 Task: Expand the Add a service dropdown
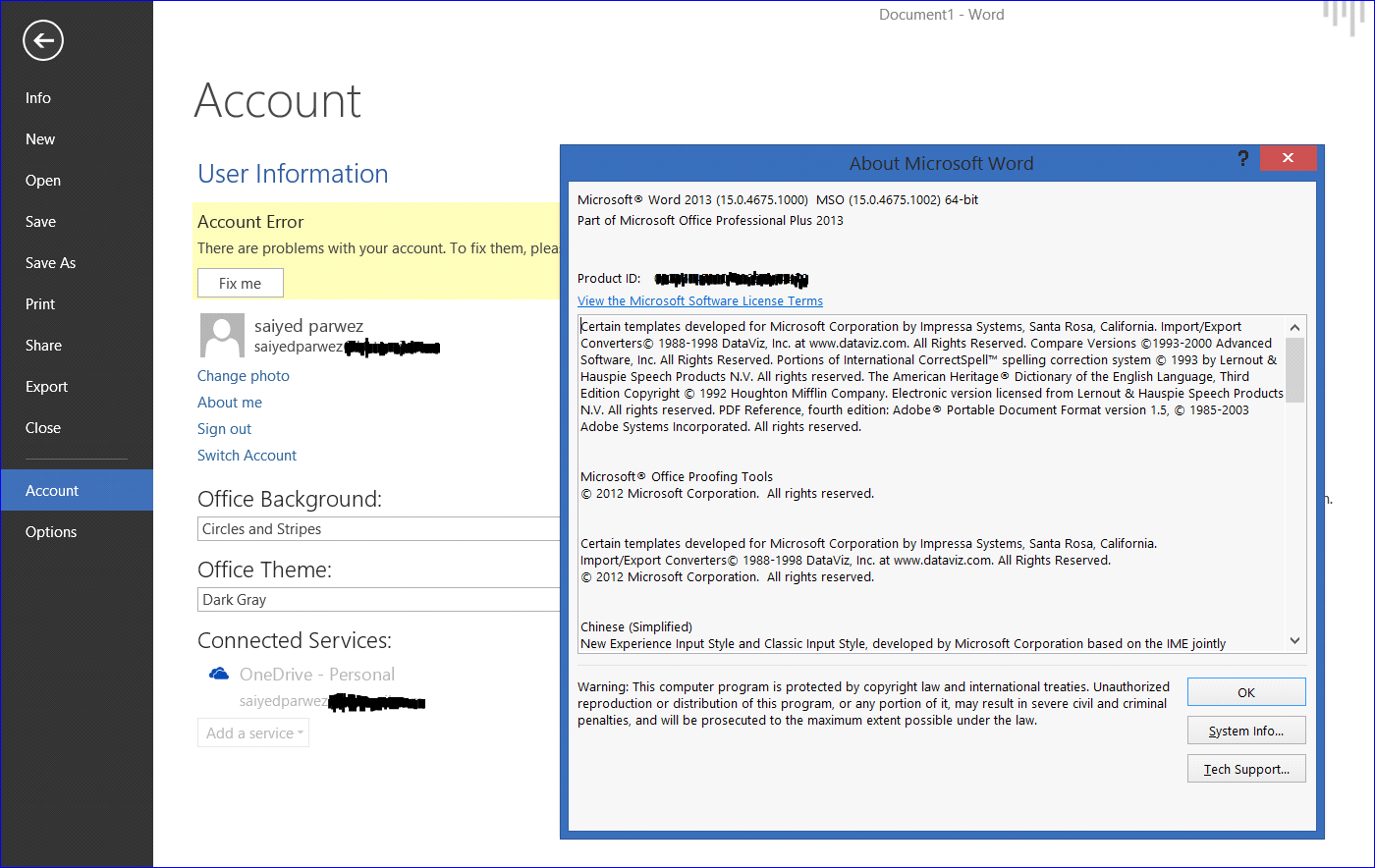(253, 732)
